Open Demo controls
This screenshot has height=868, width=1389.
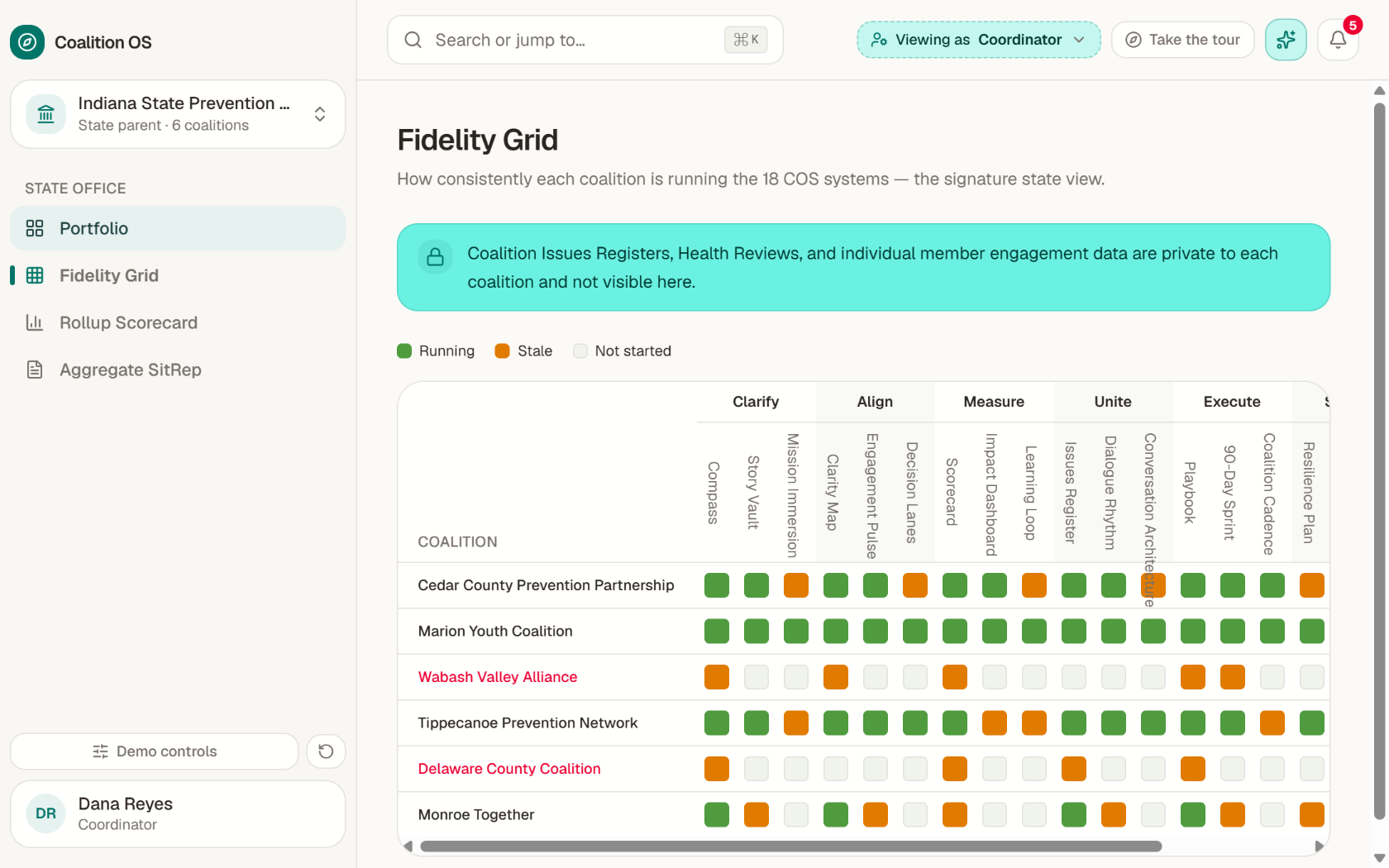(155, 751)
